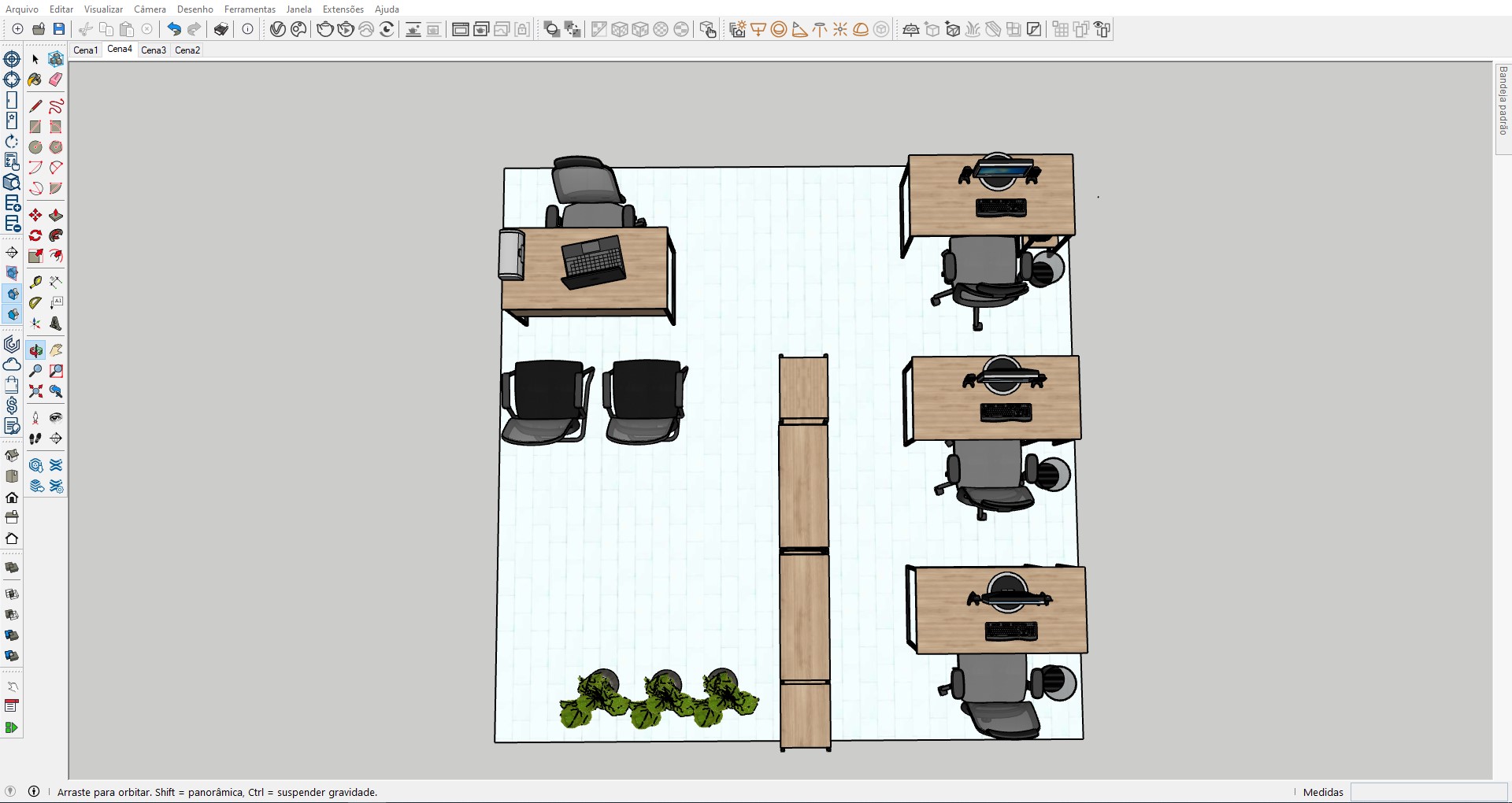
Task: Click the Rotate tool icon
Action: click(35, 235)
